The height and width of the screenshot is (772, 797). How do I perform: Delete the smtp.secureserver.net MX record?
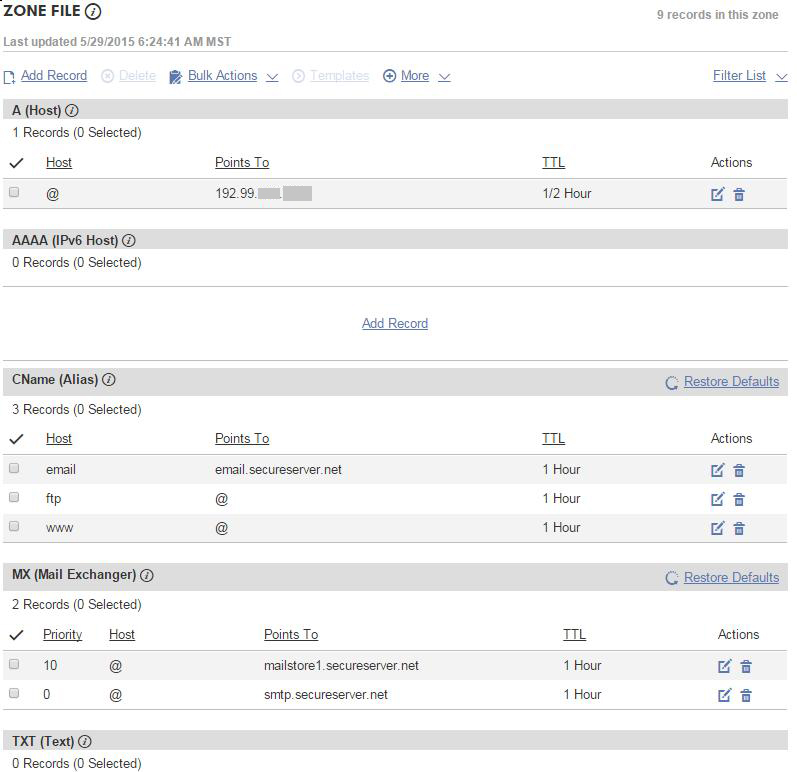point(746,695)
